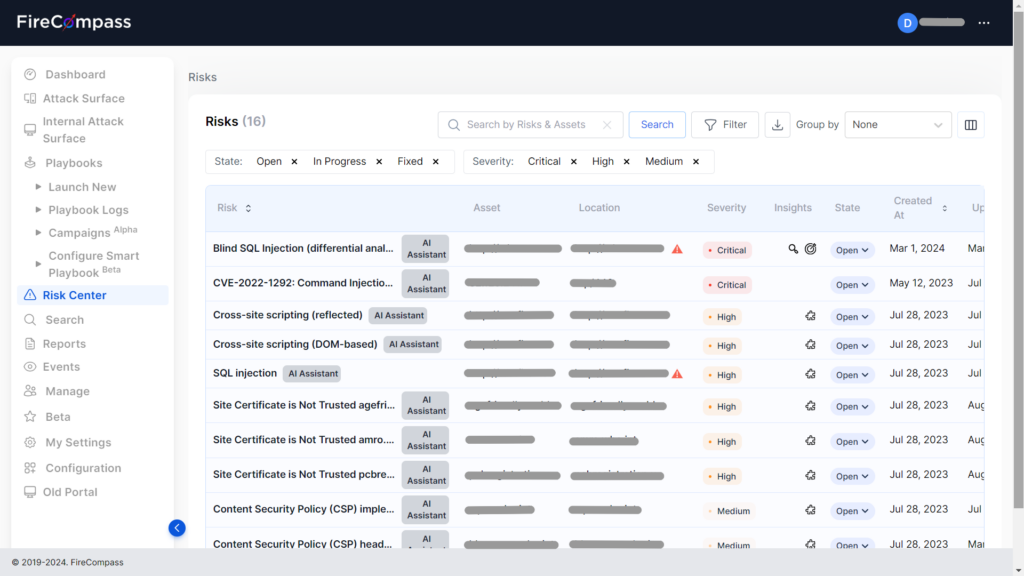Dismiss the Critical severity filter chip
The width and height of the screenshot is (1024, 576).
(x=573, y=160)
